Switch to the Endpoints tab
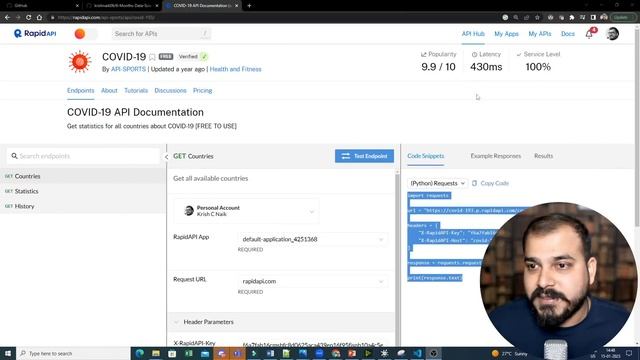The image size is (640, 360). pyautogui.click(x=80, y=91)
